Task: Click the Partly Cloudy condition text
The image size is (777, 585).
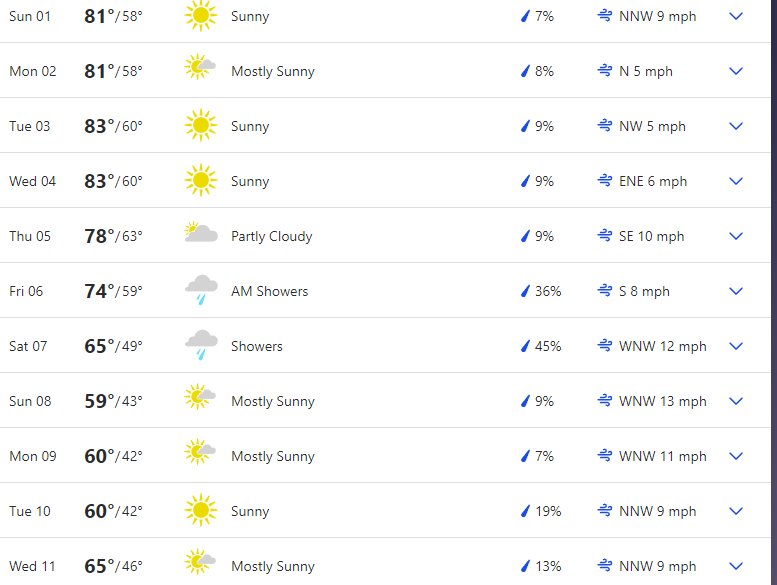Action: tap(272, 236)
